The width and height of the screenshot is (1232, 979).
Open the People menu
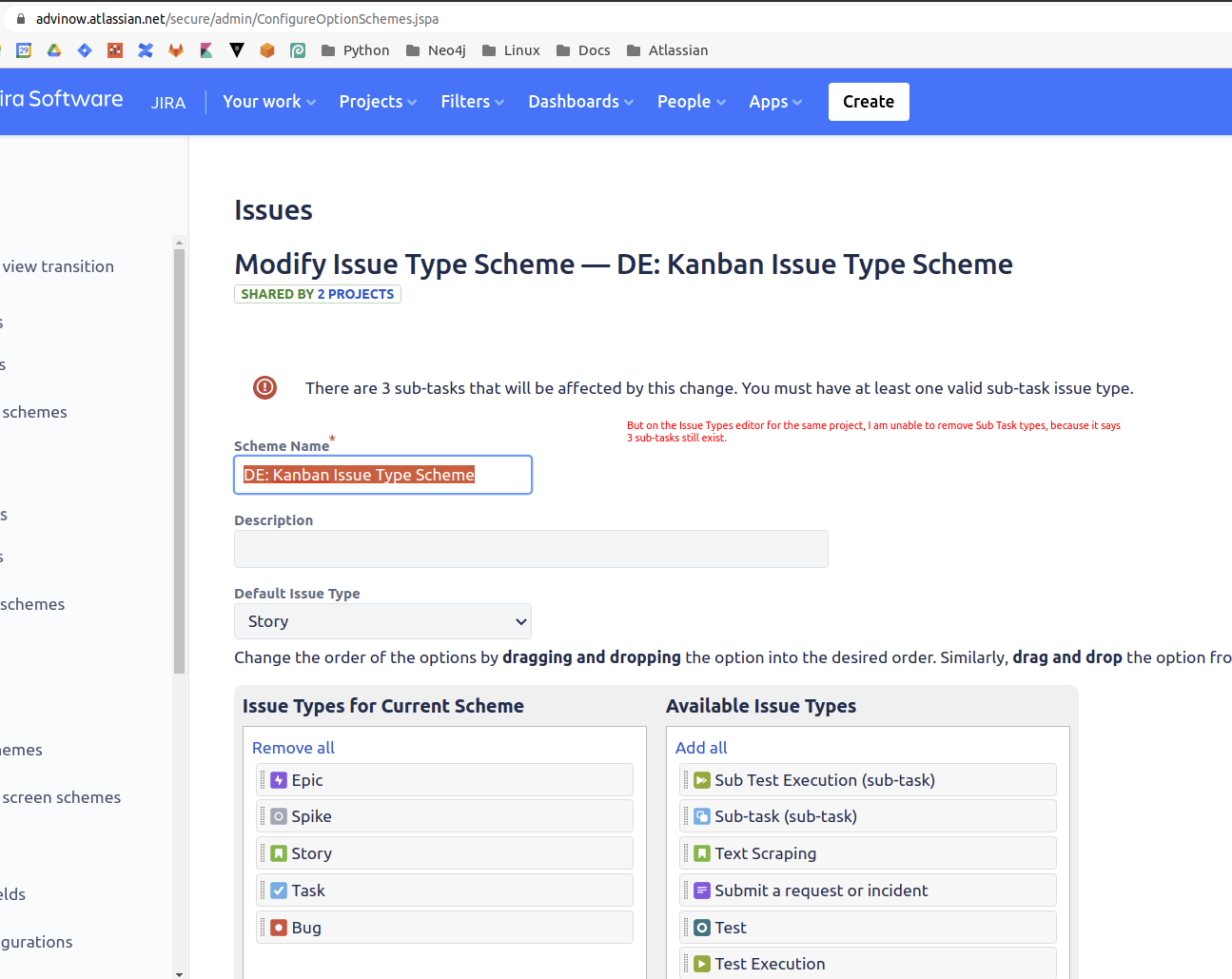pyautogui.click(x=692, y=102)
